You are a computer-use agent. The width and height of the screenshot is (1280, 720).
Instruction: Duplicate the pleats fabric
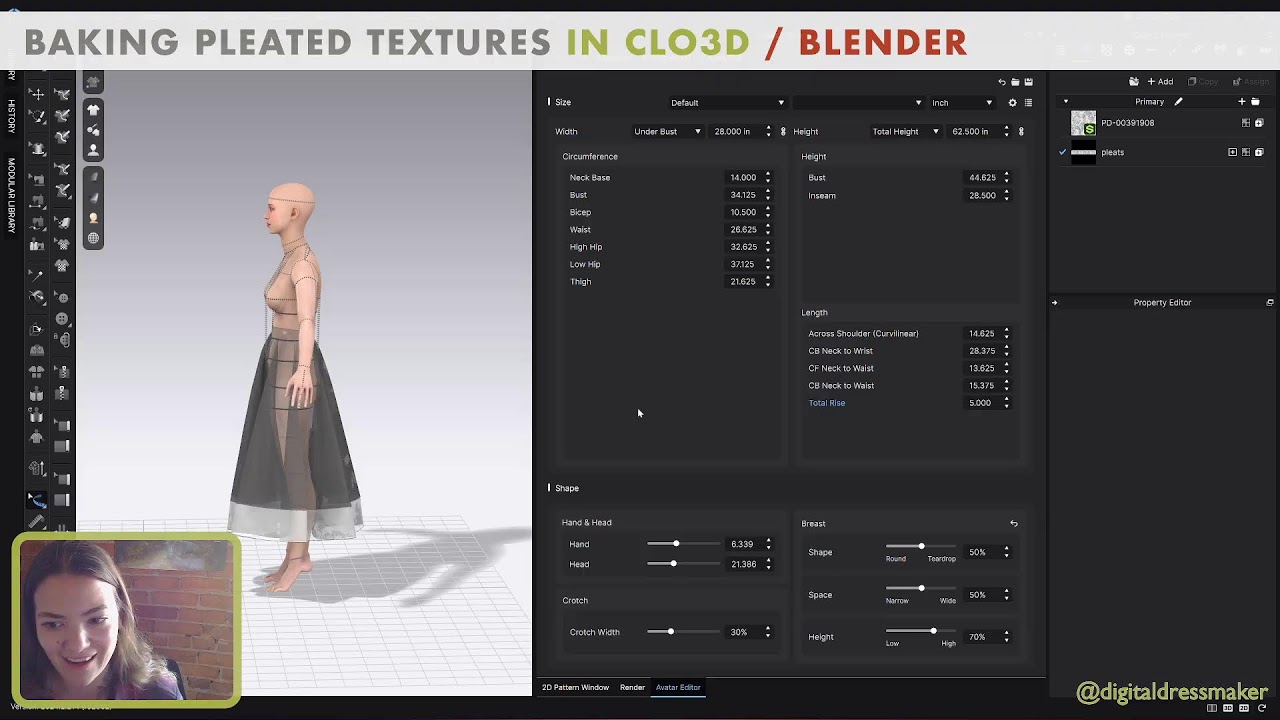click(x=1259, y=152)
